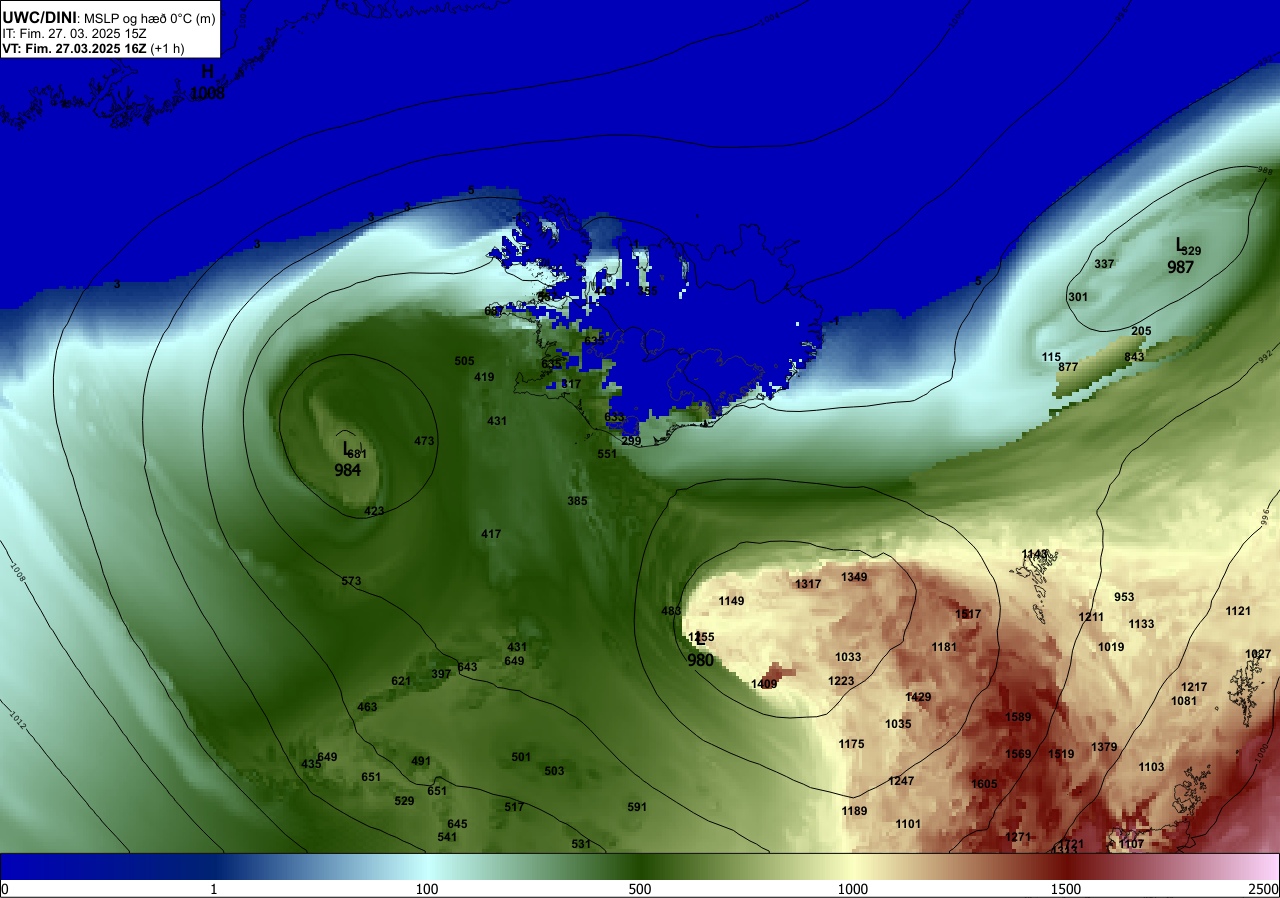Click the high pressure H 1008 marker

click(208, 83)
